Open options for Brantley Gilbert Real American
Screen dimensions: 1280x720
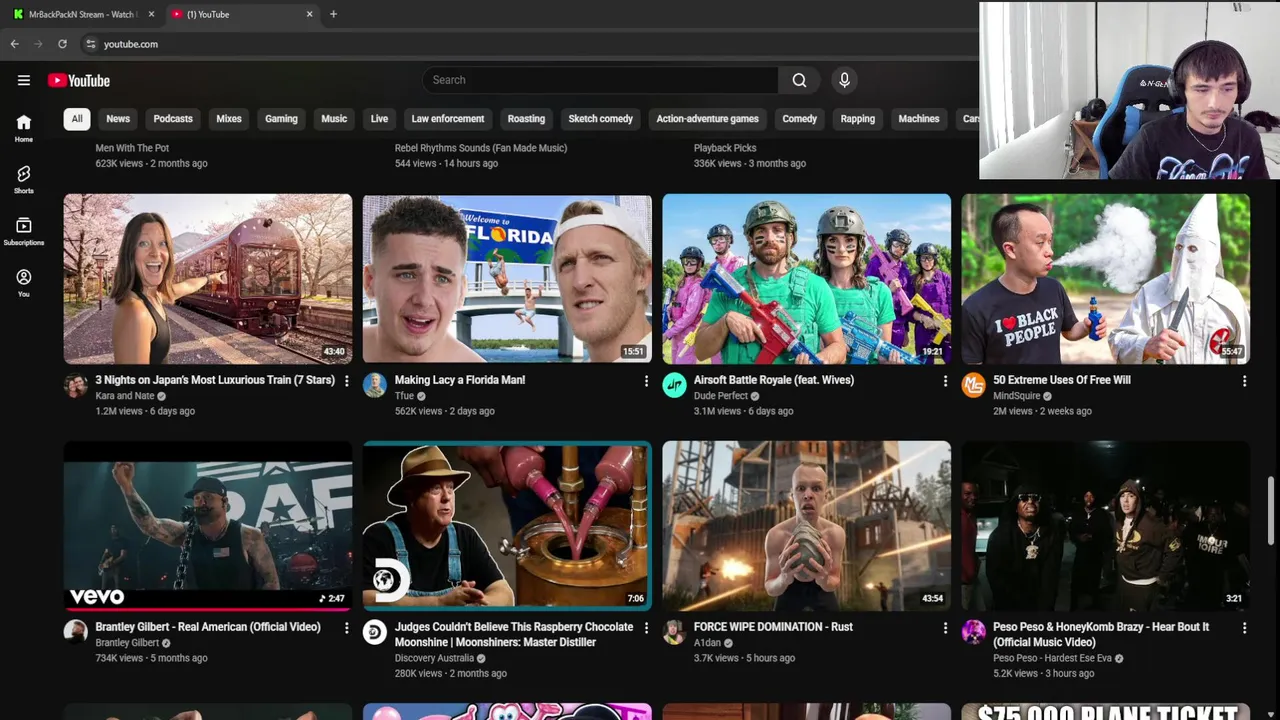click(347, 628)
